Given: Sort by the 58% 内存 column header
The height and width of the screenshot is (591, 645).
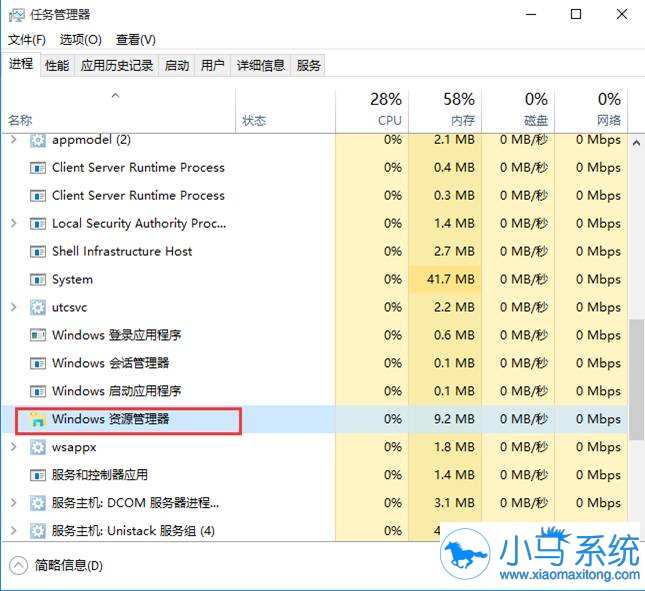Looking at the screenshot, I should [445, 111].
